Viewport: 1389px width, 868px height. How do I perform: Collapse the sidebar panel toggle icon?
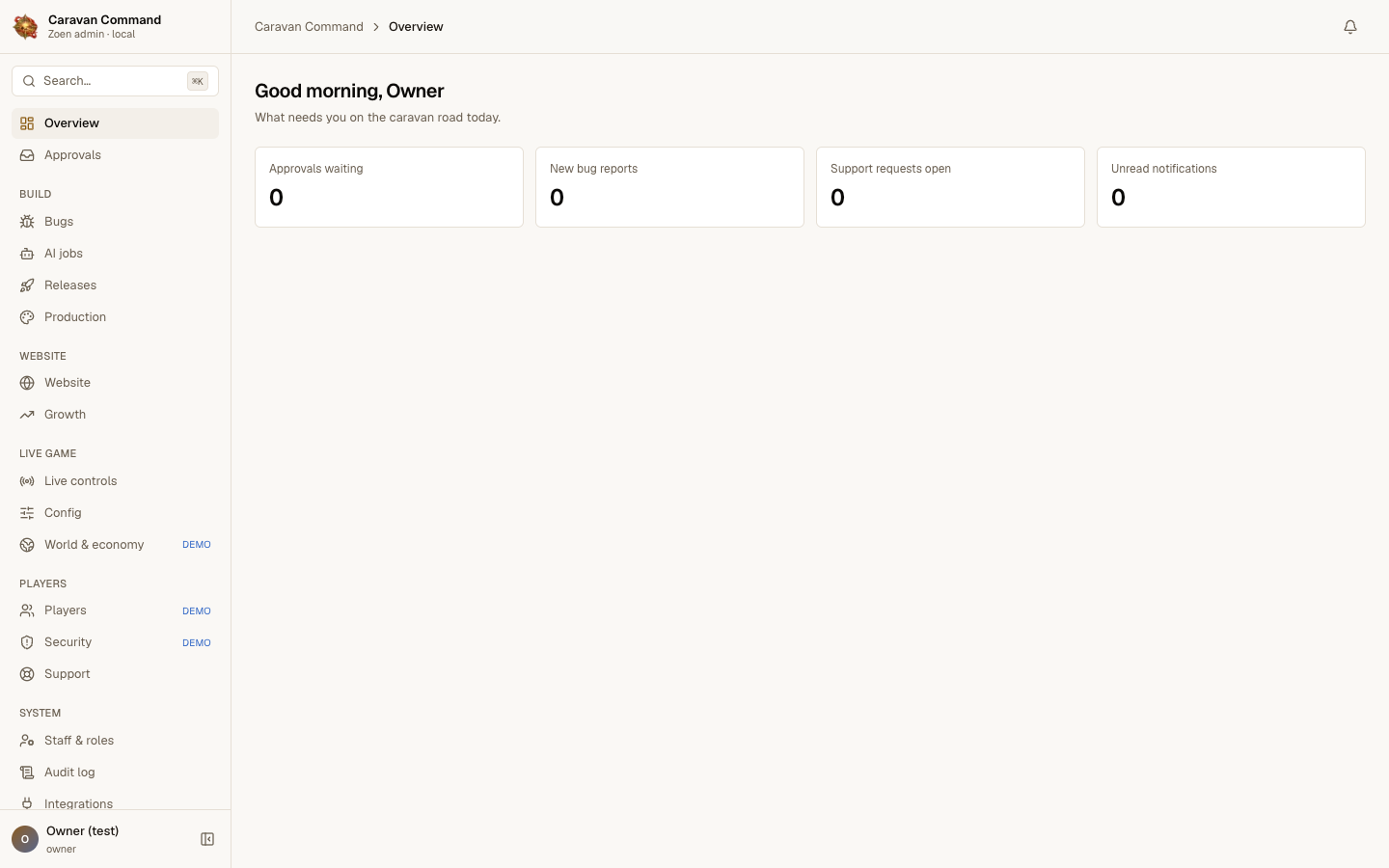[x=207, y=839]
